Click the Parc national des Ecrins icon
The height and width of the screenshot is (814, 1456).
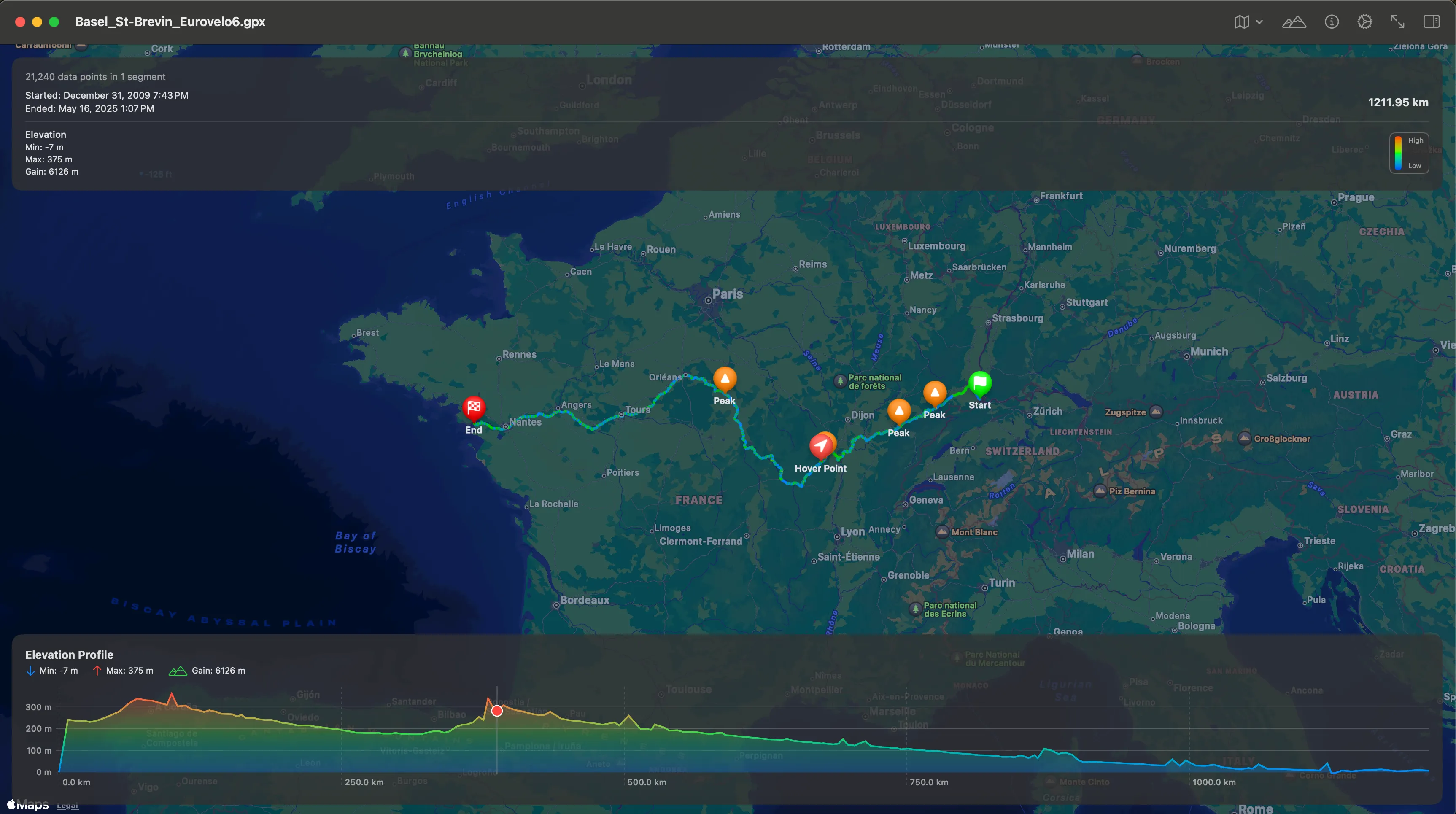pyautogui.click(x=915, y=609)
